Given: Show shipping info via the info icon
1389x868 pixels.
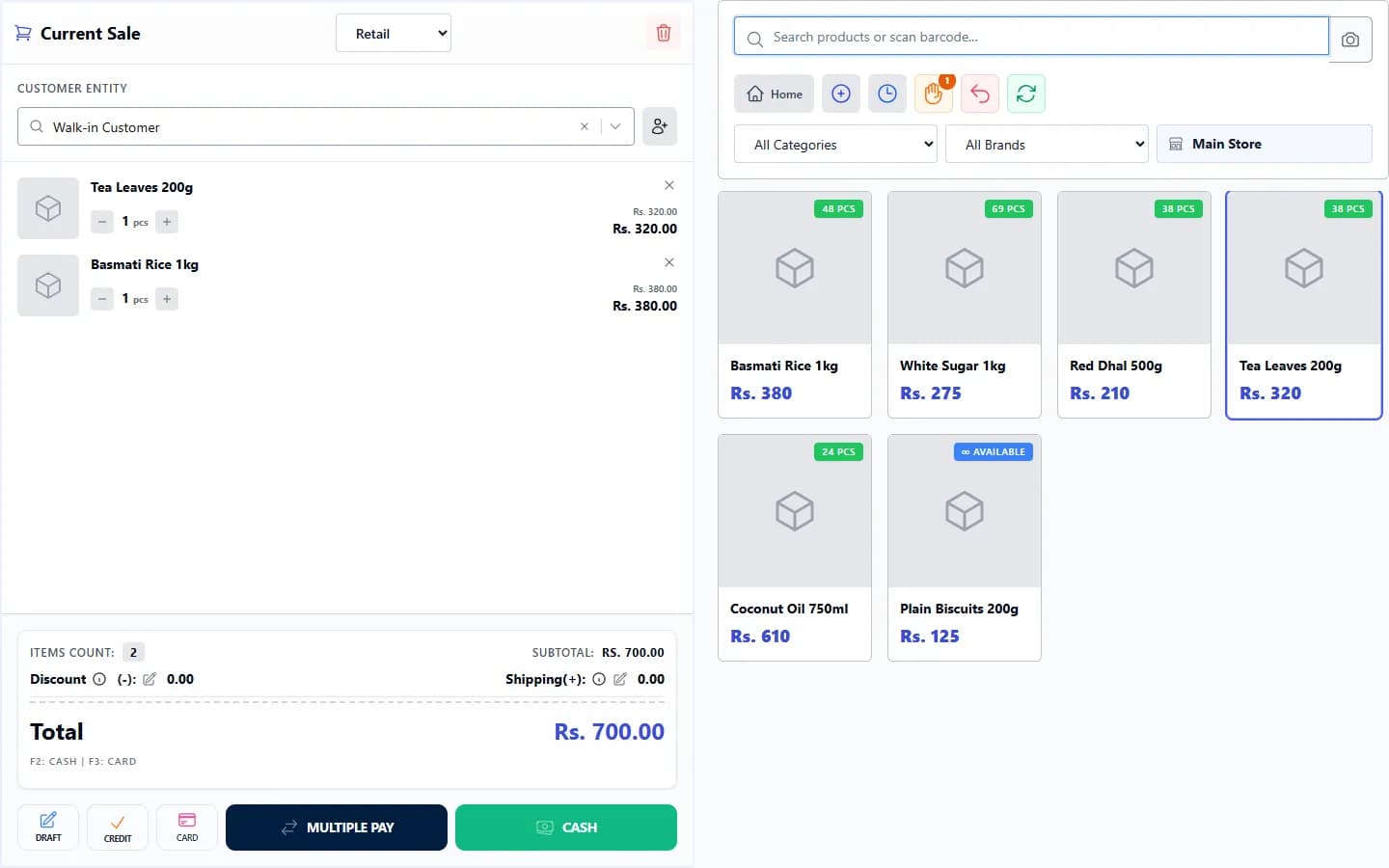Looking at the screenshot, I should point(599,679).
